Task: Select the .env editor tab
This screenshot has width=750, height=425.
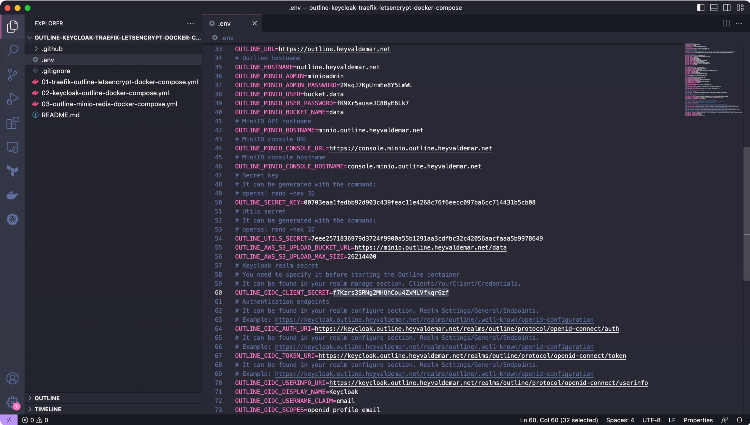Action: pyautogui.click(x=232, y=23)
